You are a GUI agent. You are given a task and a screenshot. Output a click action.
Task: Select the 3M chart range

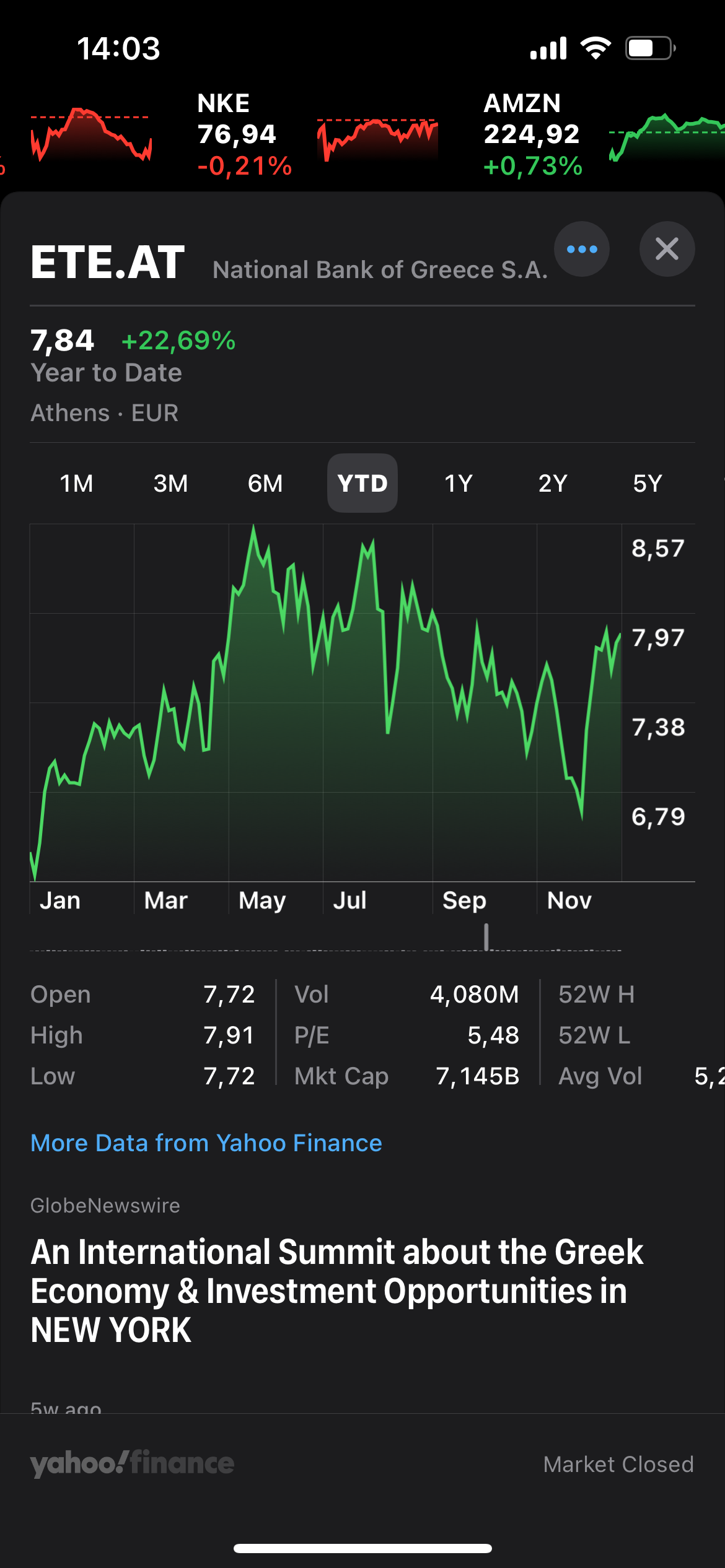(170, 483)
